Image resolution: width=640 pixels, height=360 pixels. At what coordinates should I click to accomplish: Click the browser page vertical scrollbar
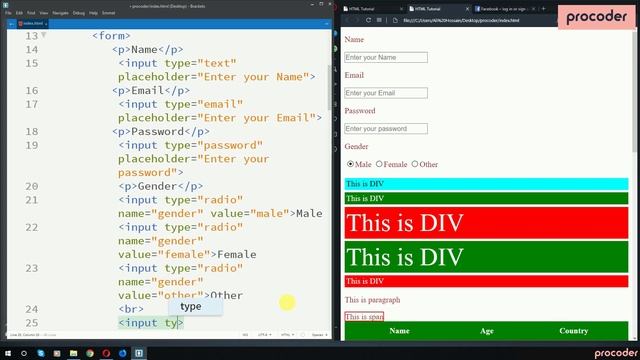[634, 92]
